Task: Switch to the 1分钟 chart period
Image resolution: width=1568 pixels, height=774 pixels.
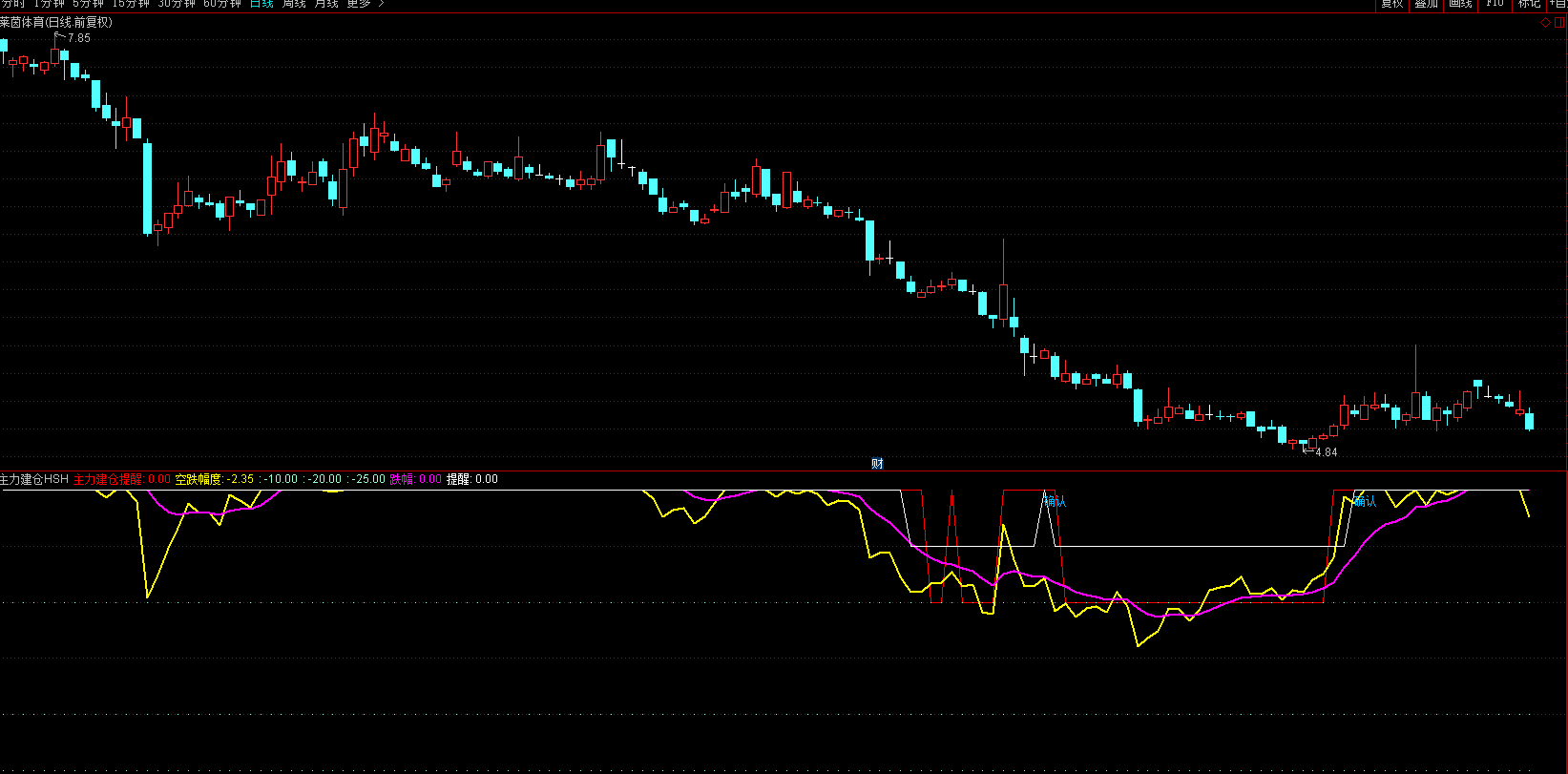Action: (49, 4)
